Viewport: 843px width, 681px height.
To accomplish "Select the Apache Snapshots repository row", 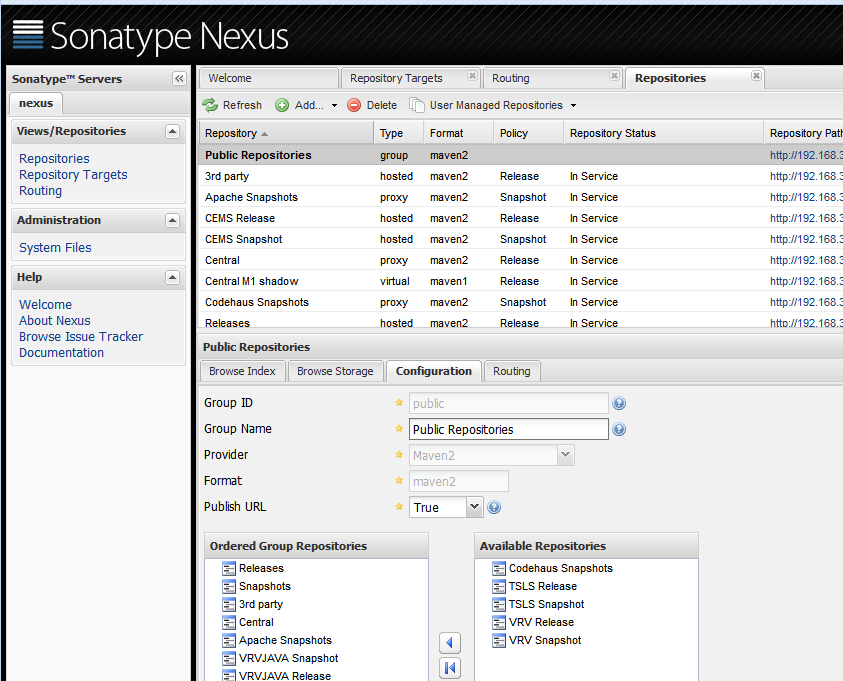I will 520,197.
